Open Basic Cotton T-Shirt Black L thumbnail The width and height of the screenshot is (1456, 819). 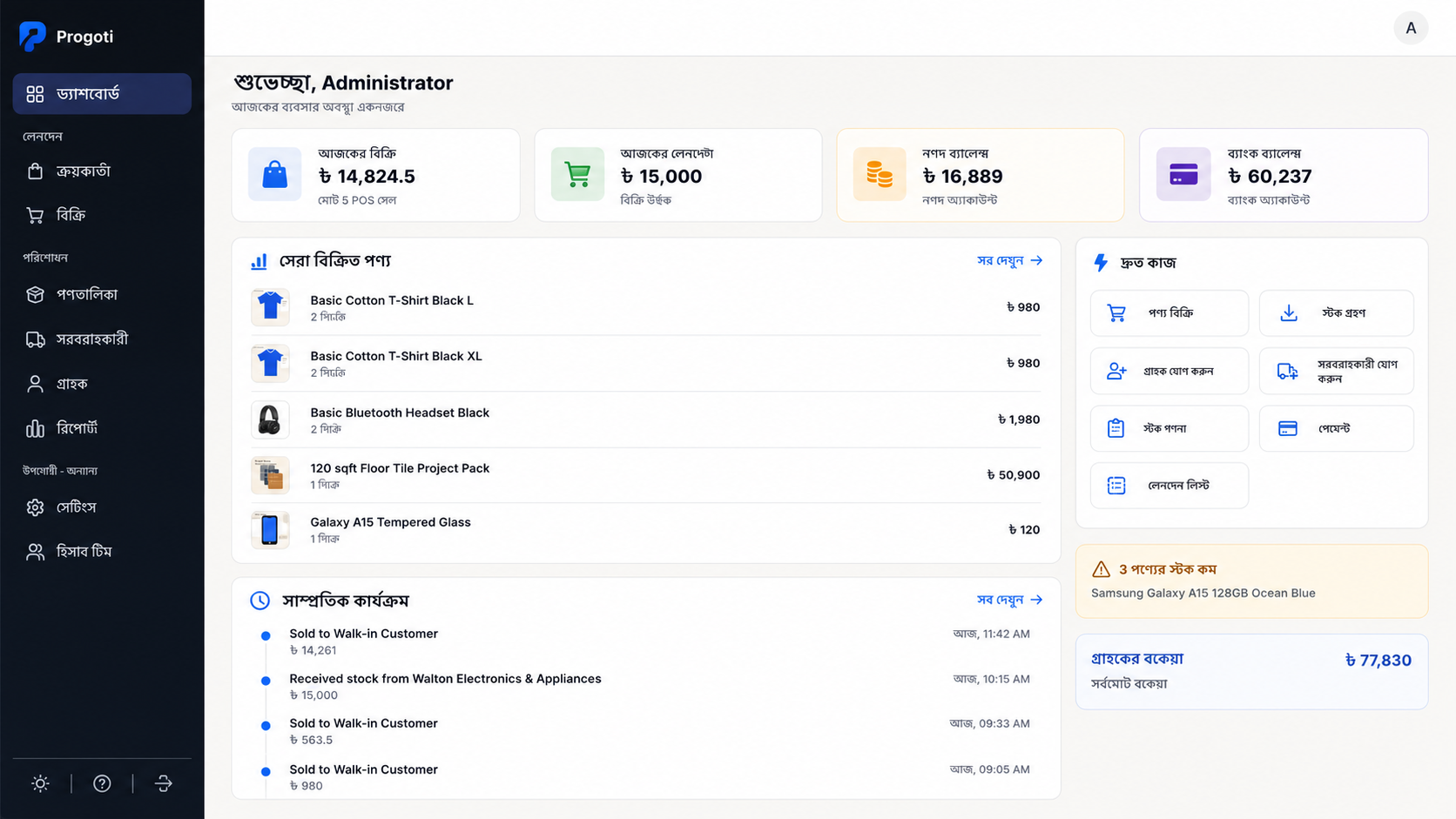270,307
